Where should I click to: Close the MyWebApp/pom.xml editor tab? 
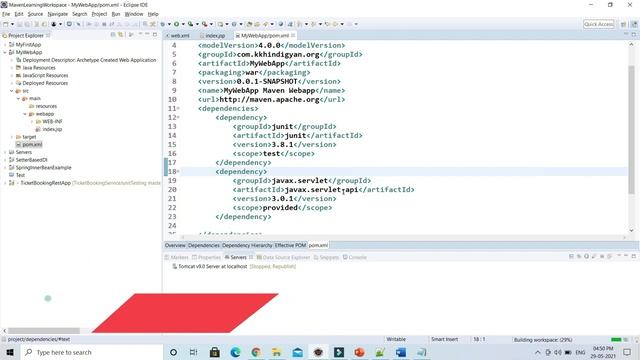293,36
